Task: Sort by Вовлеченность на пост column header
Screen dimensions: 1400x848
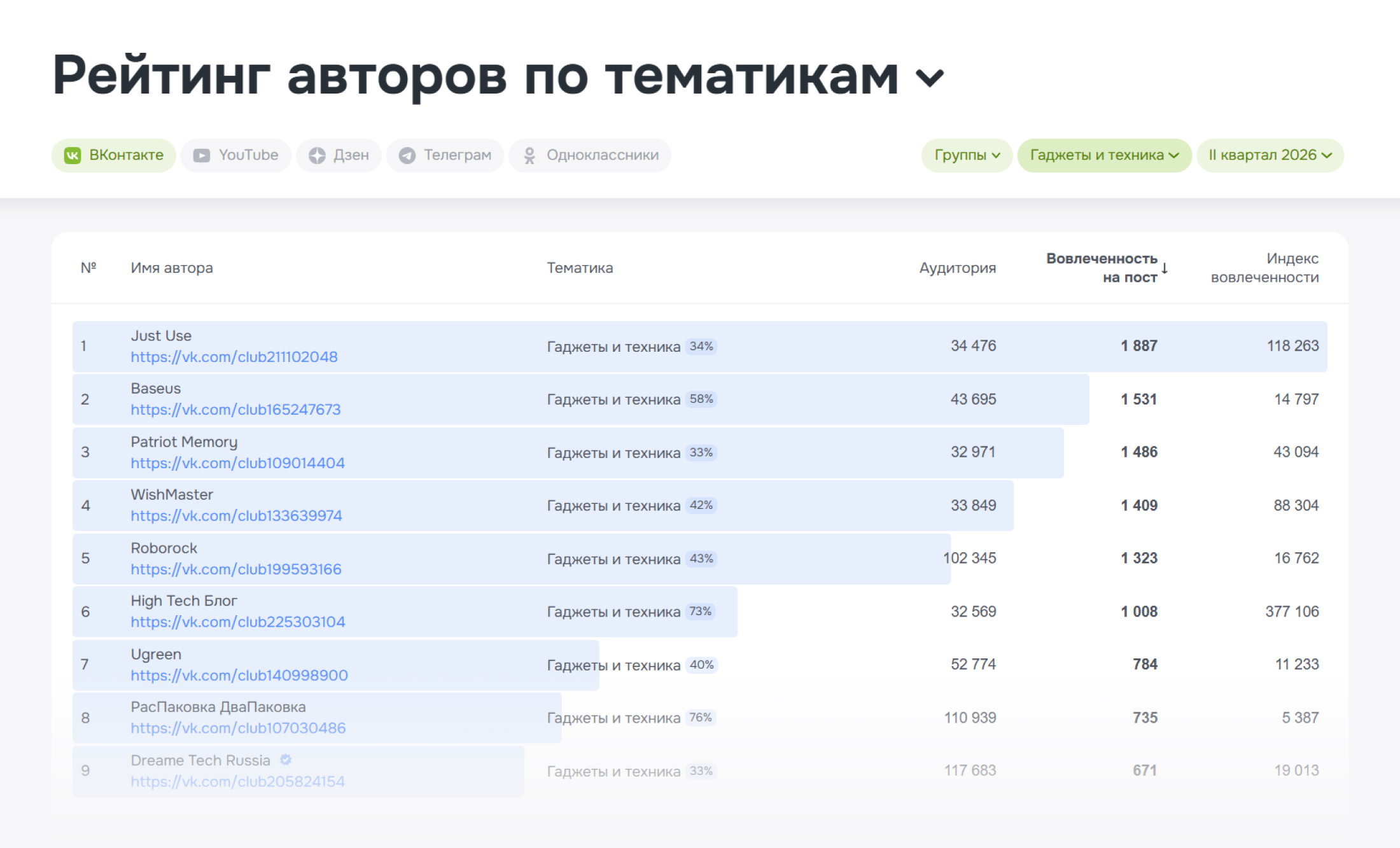Action: (1102, 268)
